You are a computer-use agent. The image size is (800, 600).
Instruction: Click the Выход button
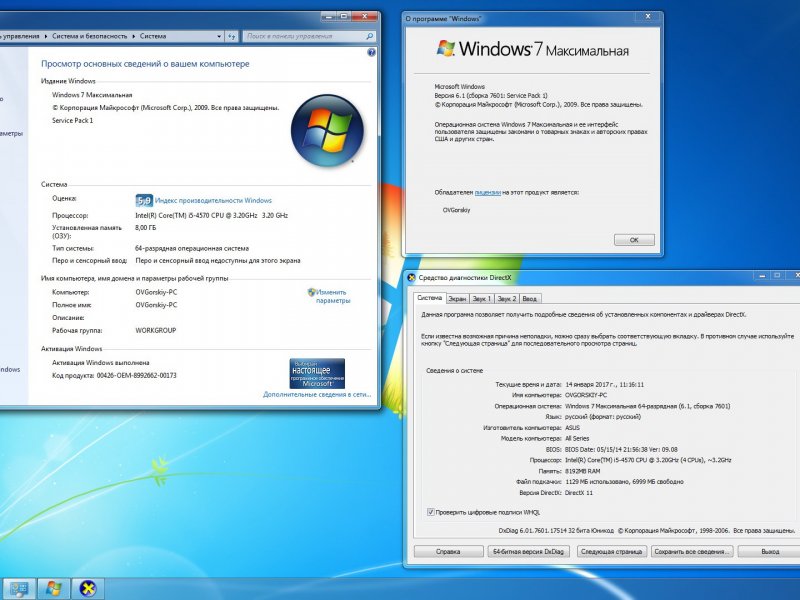tap(770, 552)
